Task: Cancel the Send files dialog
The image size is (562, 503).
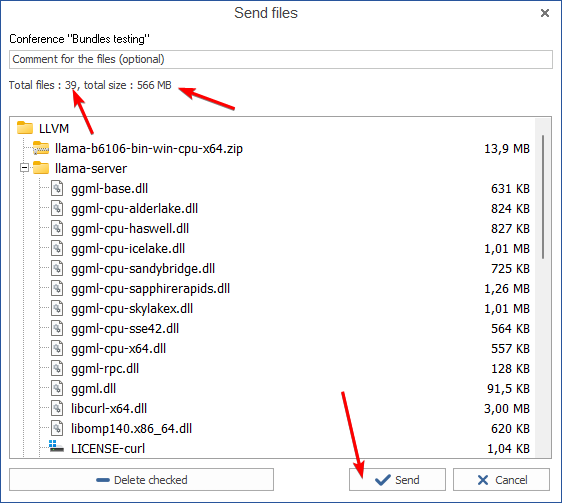Action: tap(501, 480)
